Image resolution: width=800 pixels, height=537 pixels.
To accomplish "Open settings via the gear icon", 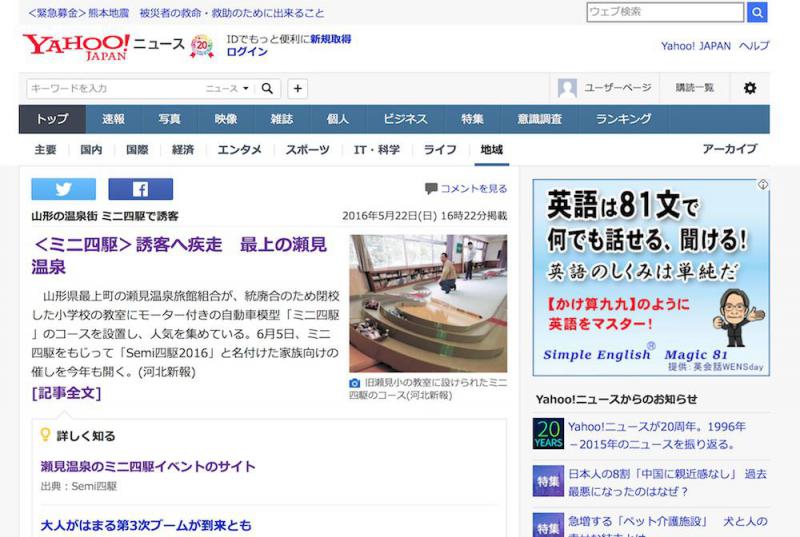I will point(750,88).
